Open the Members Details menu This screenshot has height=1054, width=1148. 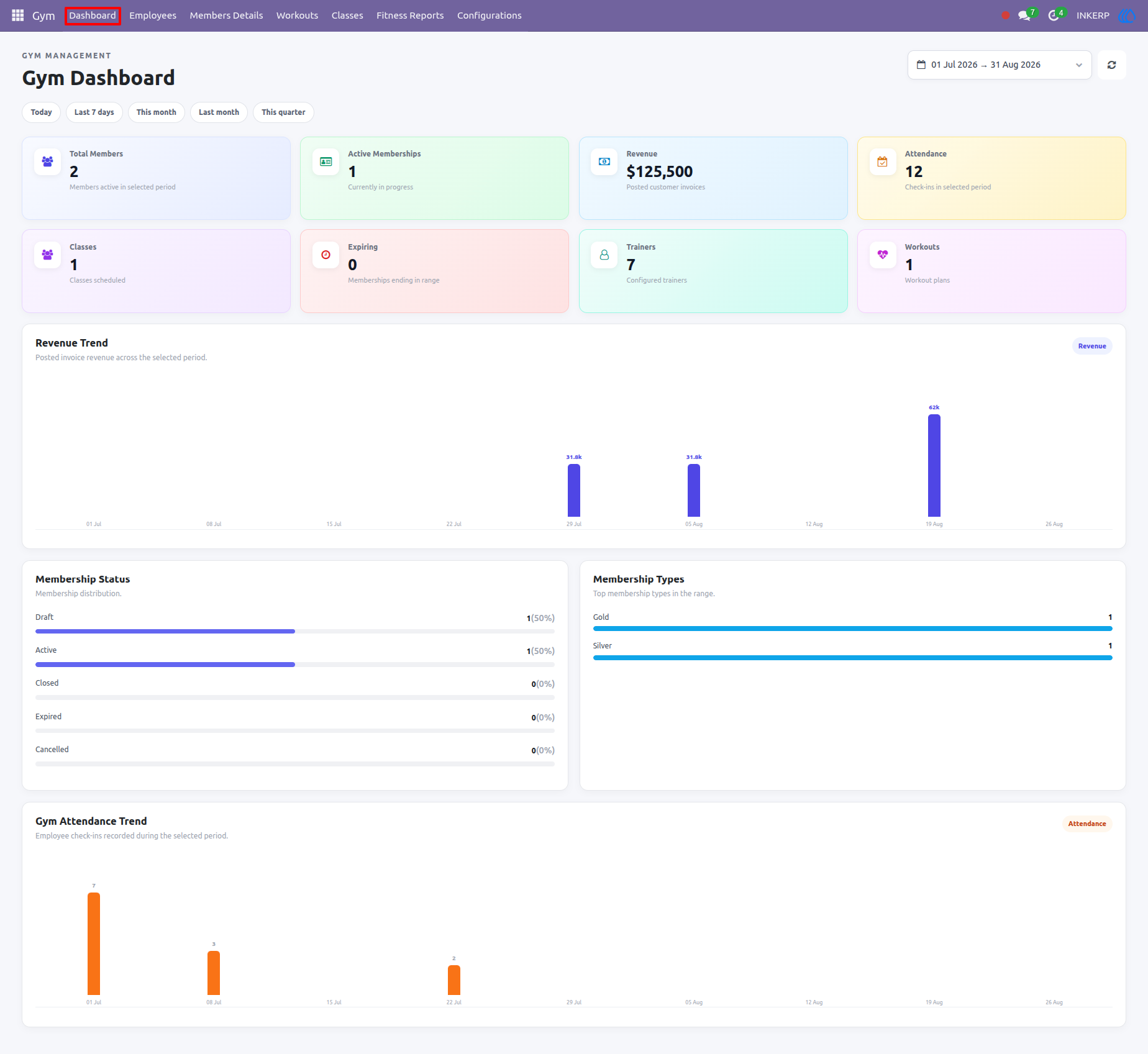226,16
